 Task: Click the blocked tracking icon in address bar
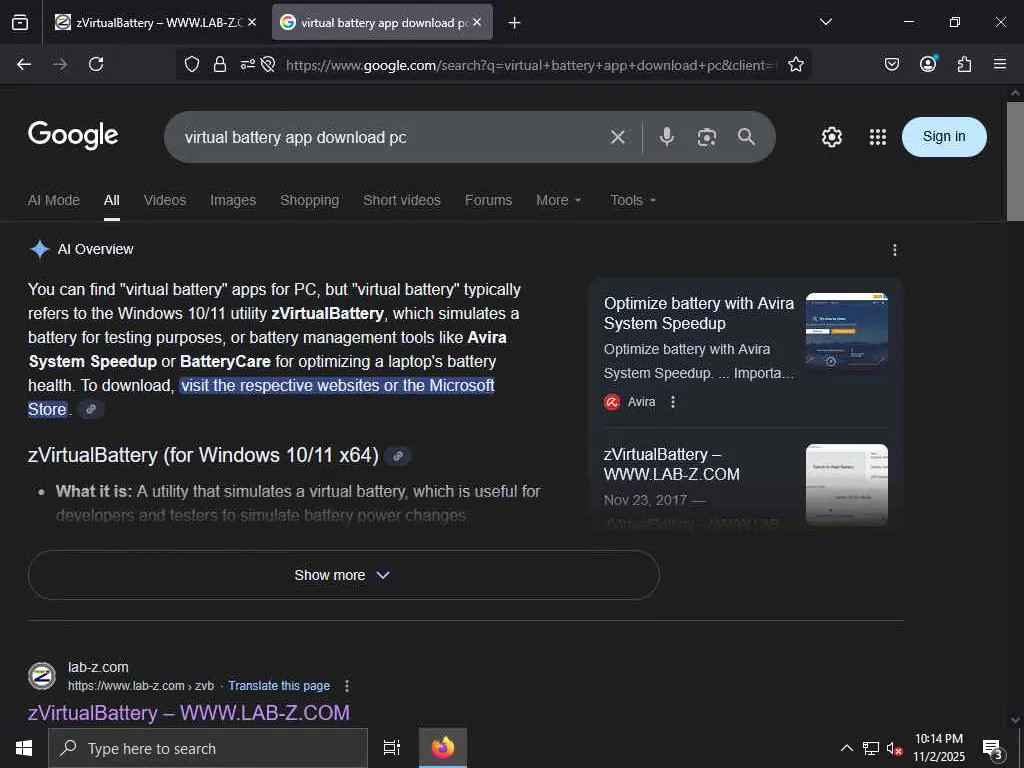(x=268, y=64)
